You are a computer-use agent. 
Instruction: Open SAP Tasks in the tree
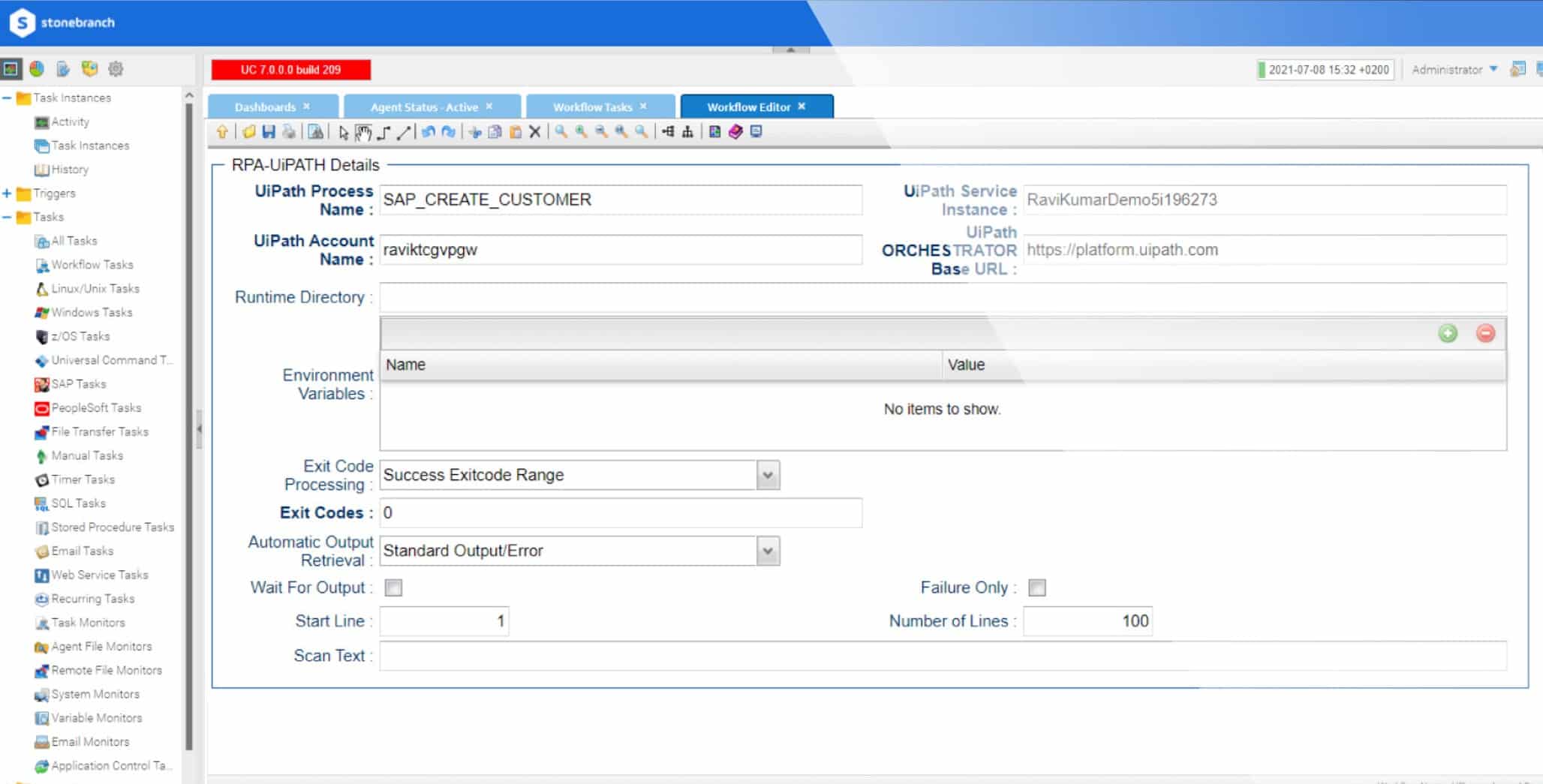click(79, 384)
